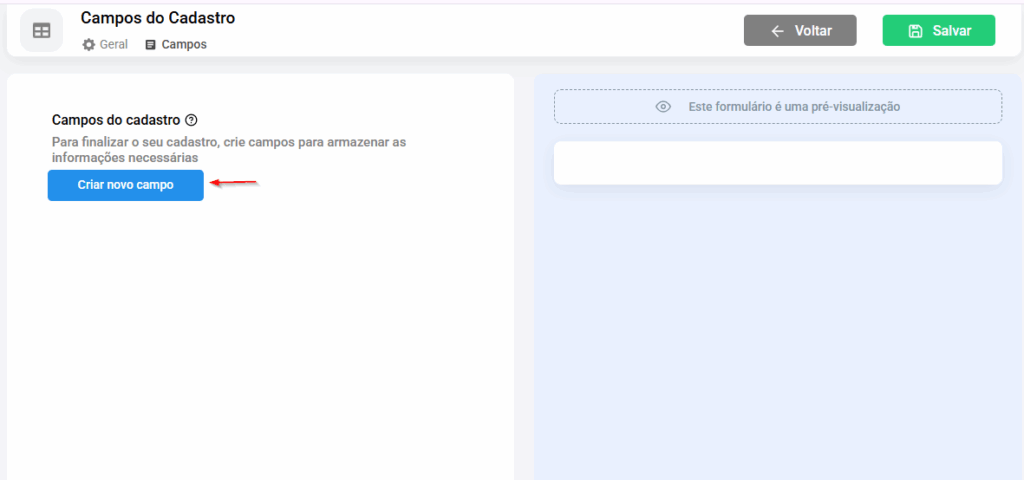Click the empty white preview form card
This screenshot has height=480, width=1024.
click(777, 163)
